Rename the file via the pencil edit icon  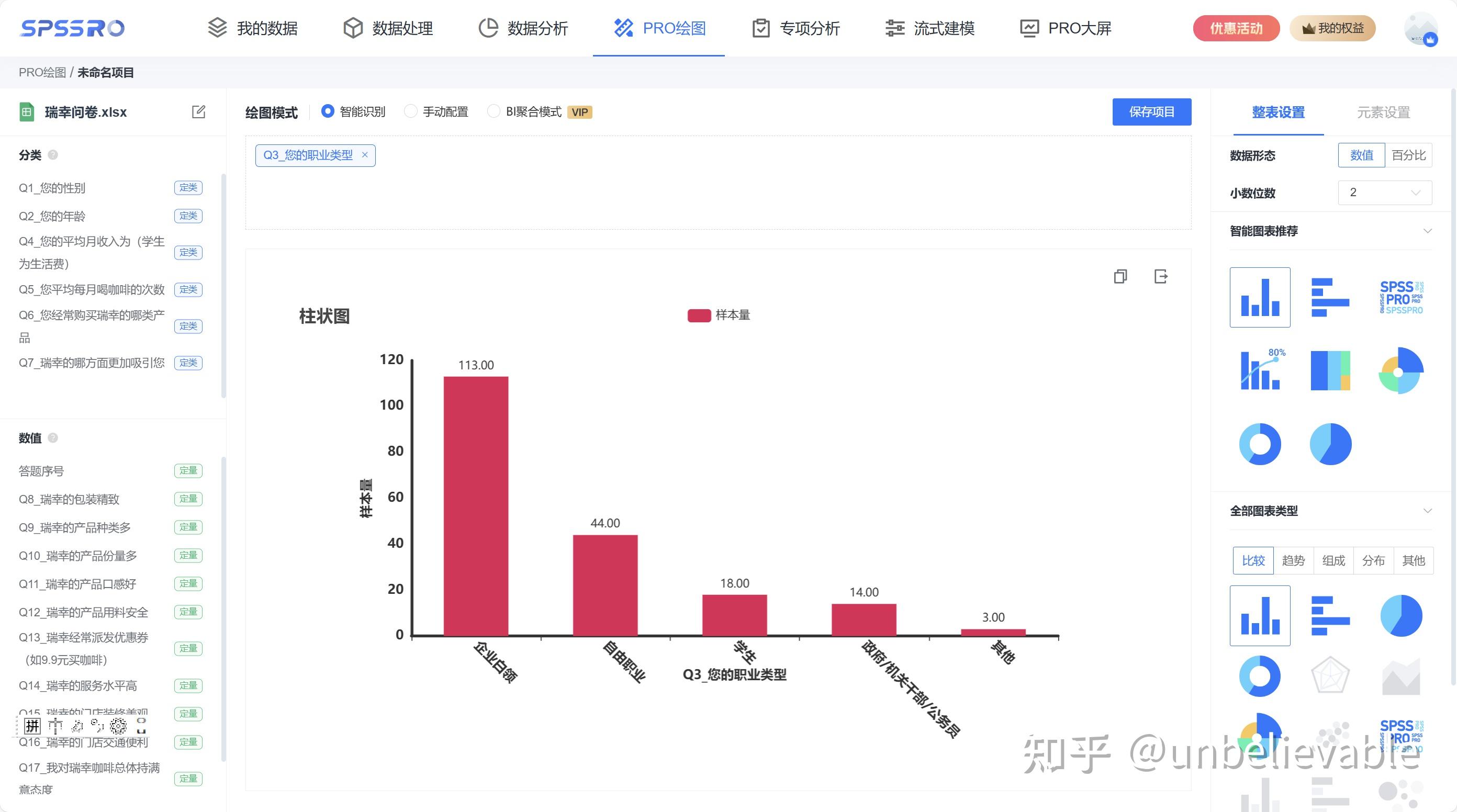point(198,112)
